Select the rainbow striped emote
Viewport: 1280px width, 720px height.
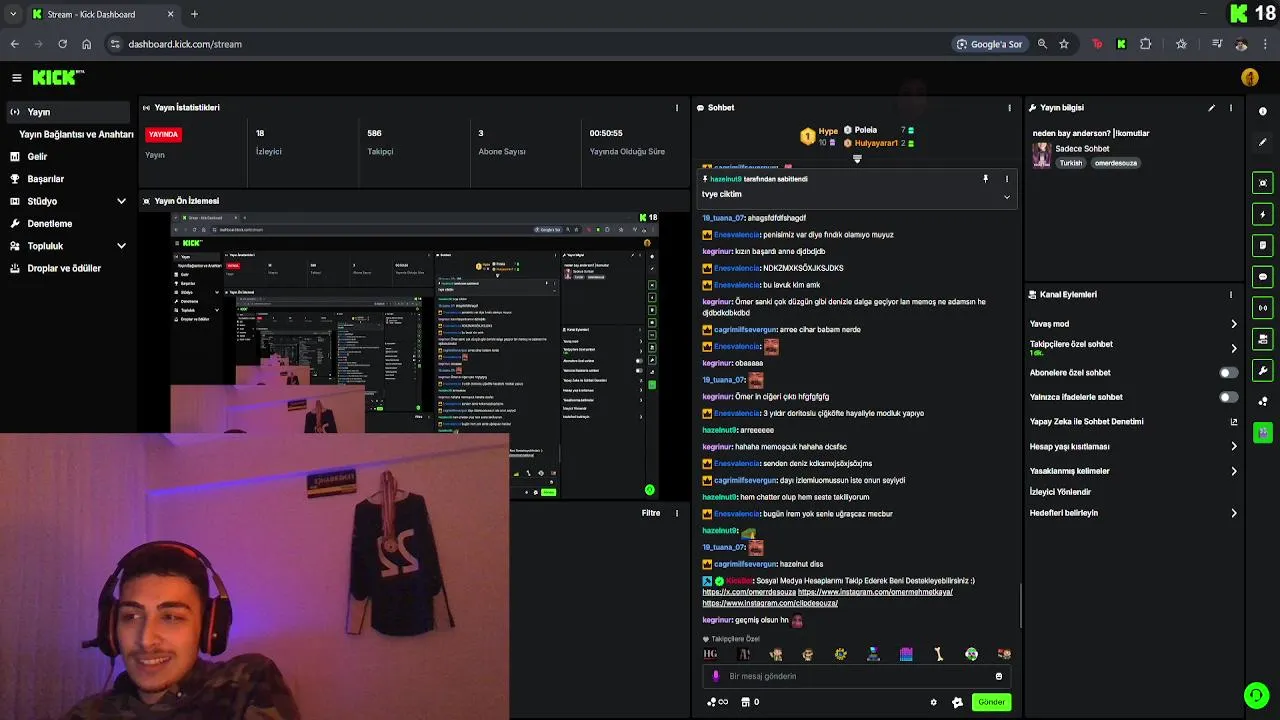906,654
